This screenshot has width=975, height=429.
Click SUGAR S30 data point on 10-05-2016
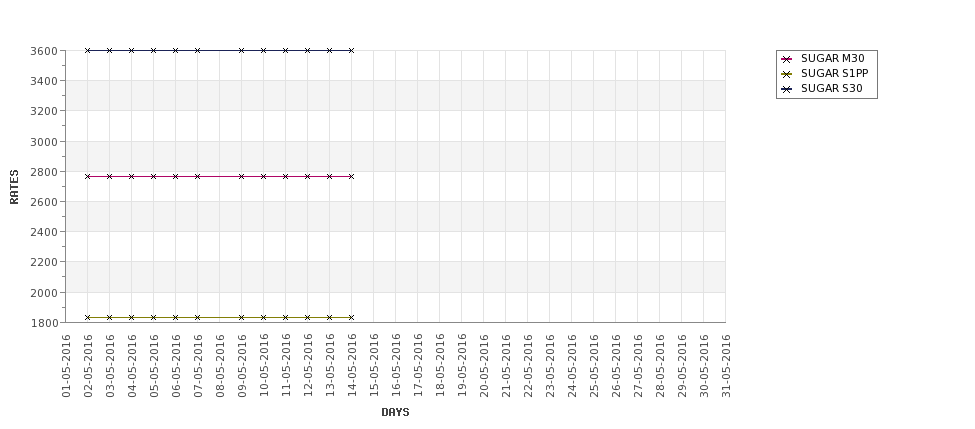(264, 50)
